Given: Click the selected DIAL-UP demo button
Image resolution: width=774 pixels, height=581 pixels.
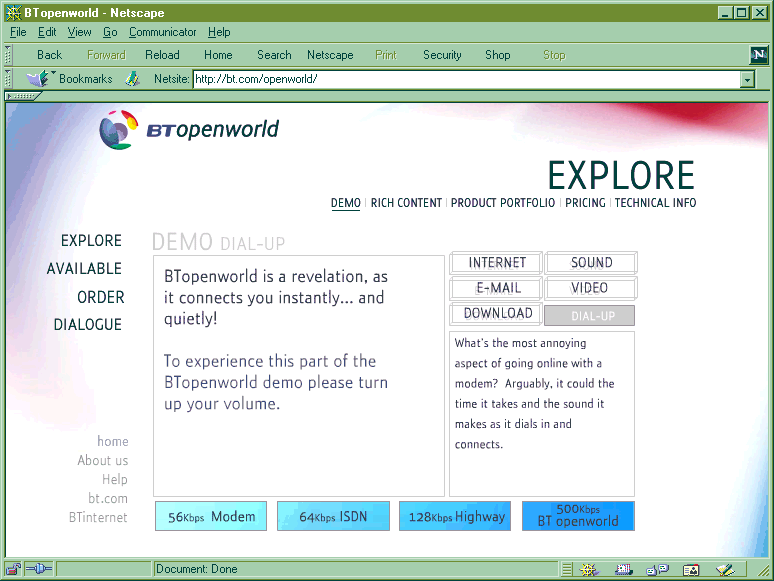Looking at the screenshot, I should pyautogui.click(x=589, y=315).
